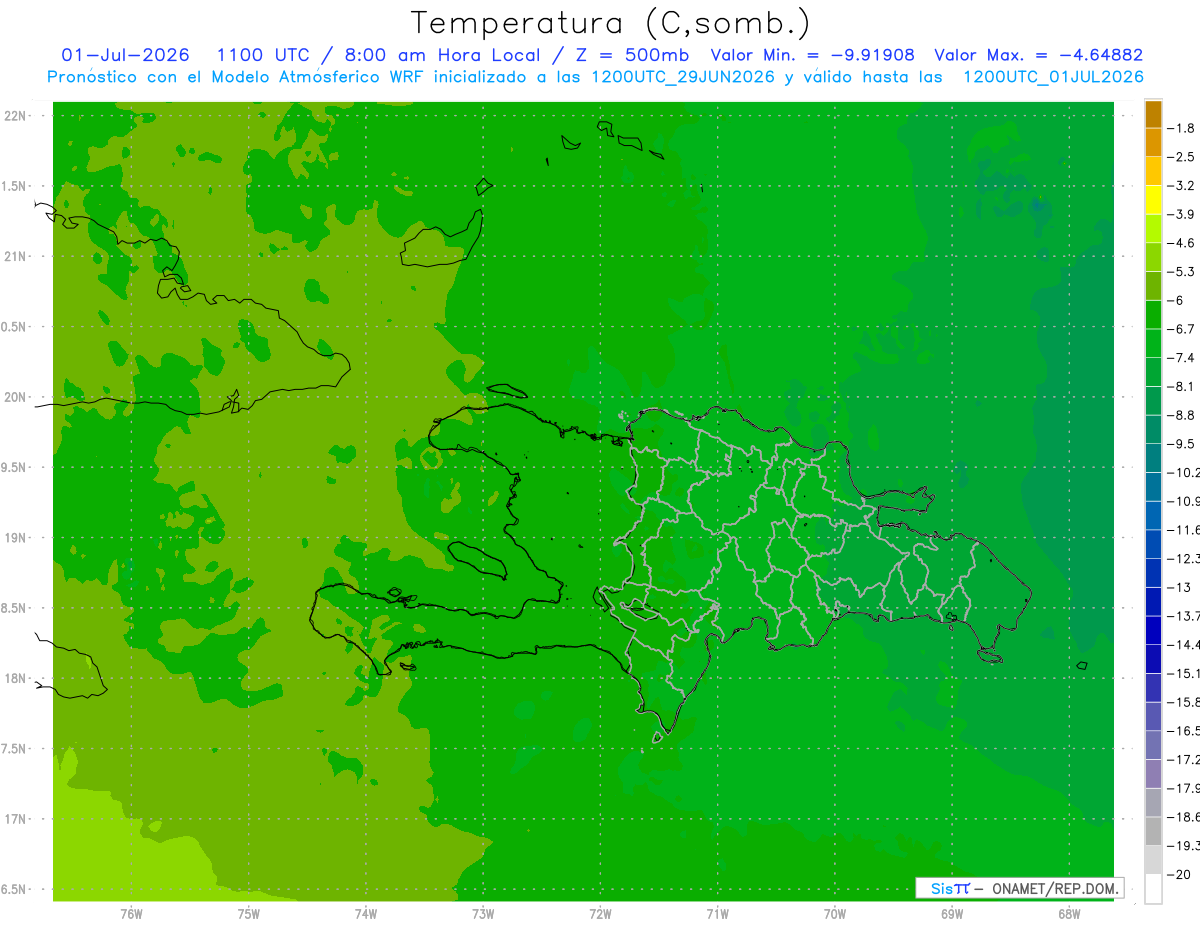The image size is (1200, 927).
Task: Click the '-3.2' colorbar value label
Action: [1181, 186]
